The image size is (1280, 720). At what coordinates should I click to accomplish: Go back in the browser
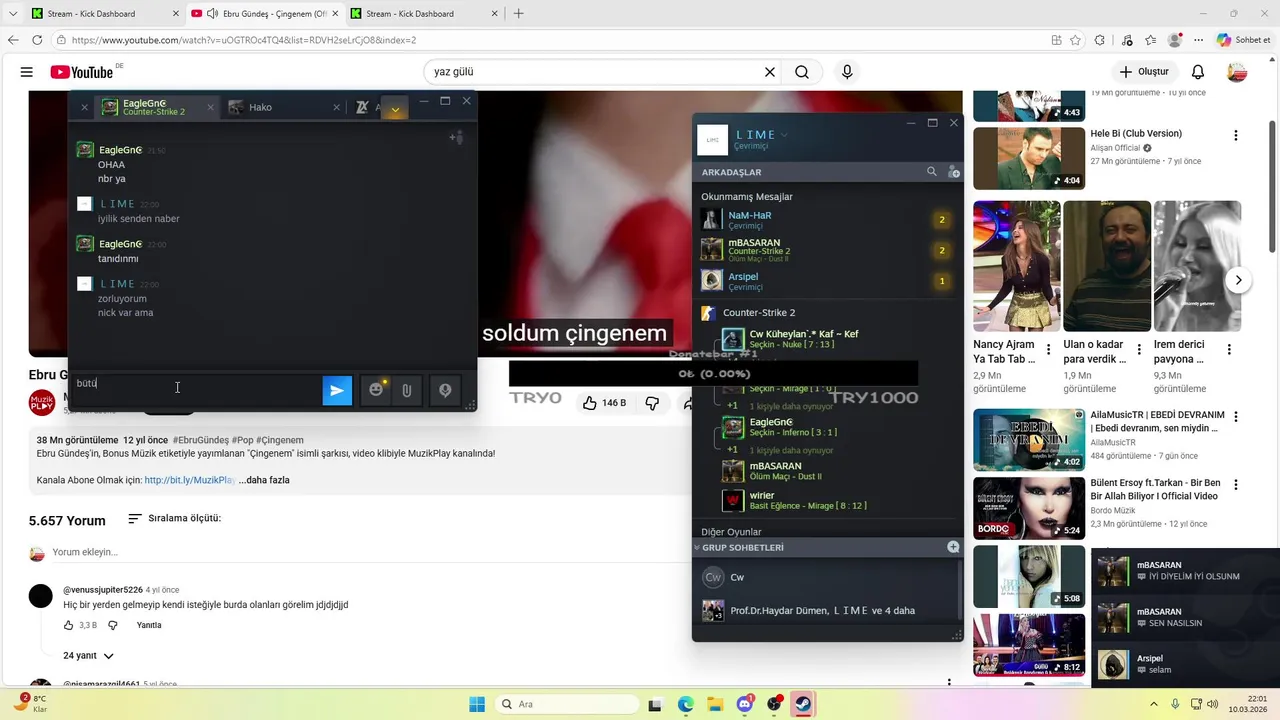(x=13, y=40)
